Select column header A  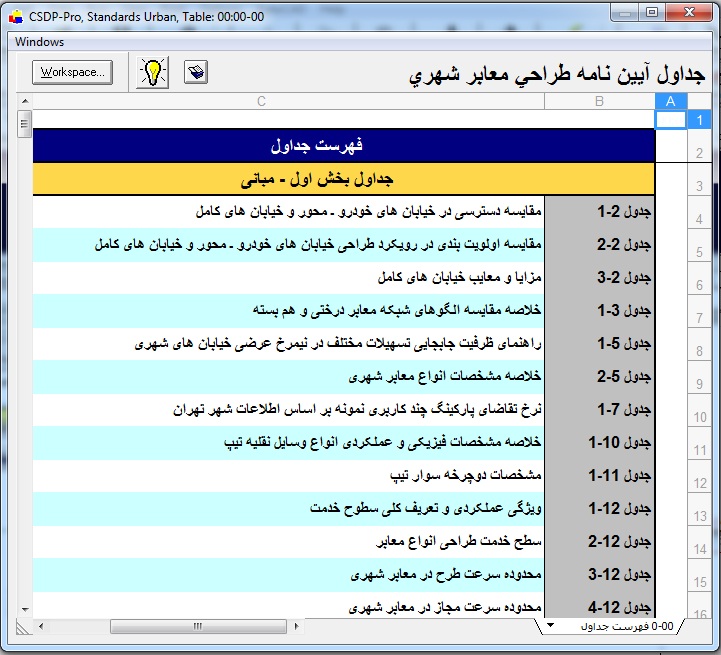tap(671, 101)
